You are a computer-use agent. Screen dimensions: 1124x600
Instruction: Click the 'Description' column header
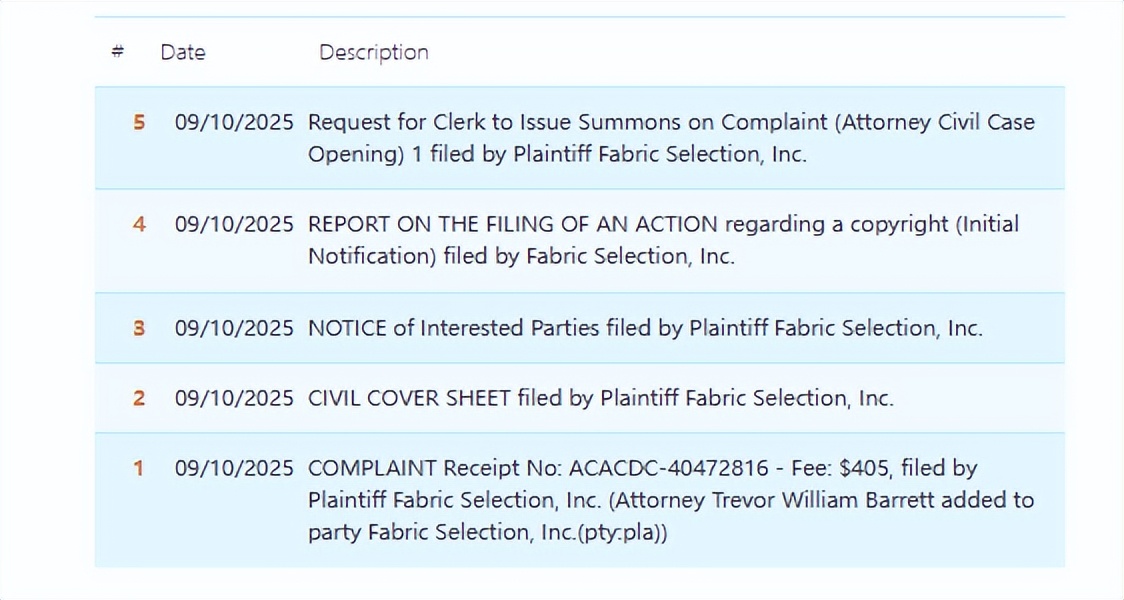pyautogui.click(x=373, y=52)
